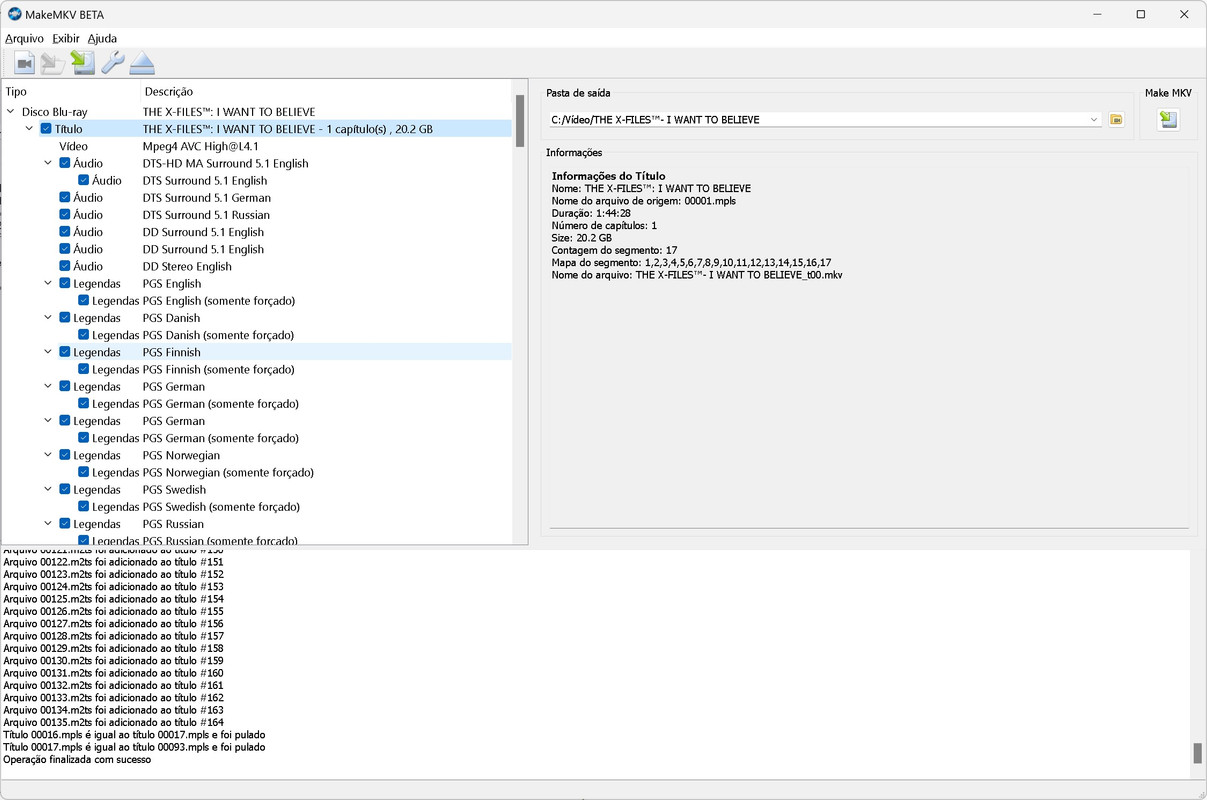
Task: Select the Disco Blu-ray row
Action: click(x=257, y=112)
